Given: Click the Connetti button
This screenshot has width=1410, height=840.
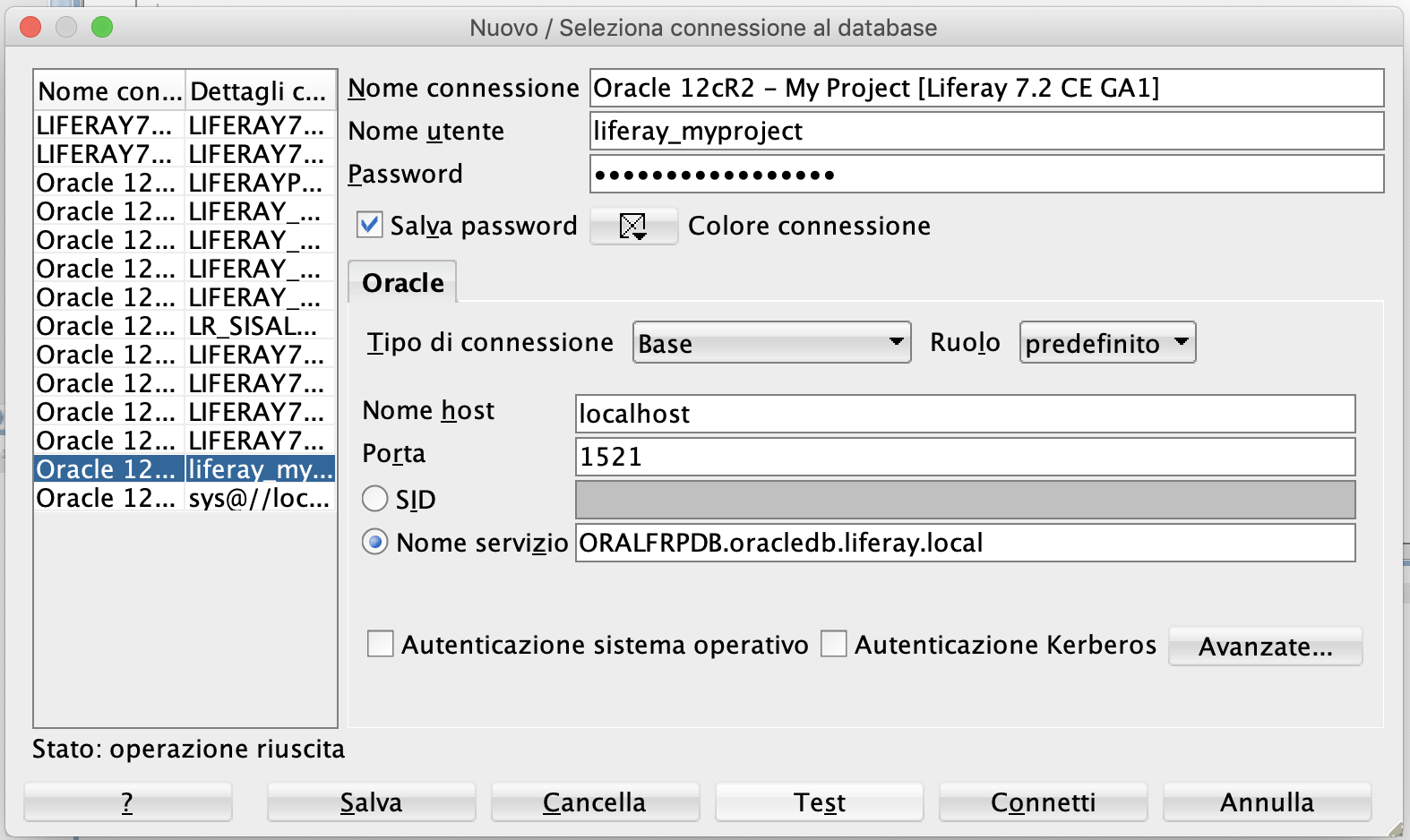Looking at the screenshot, I should click(x=1043, y=802).
